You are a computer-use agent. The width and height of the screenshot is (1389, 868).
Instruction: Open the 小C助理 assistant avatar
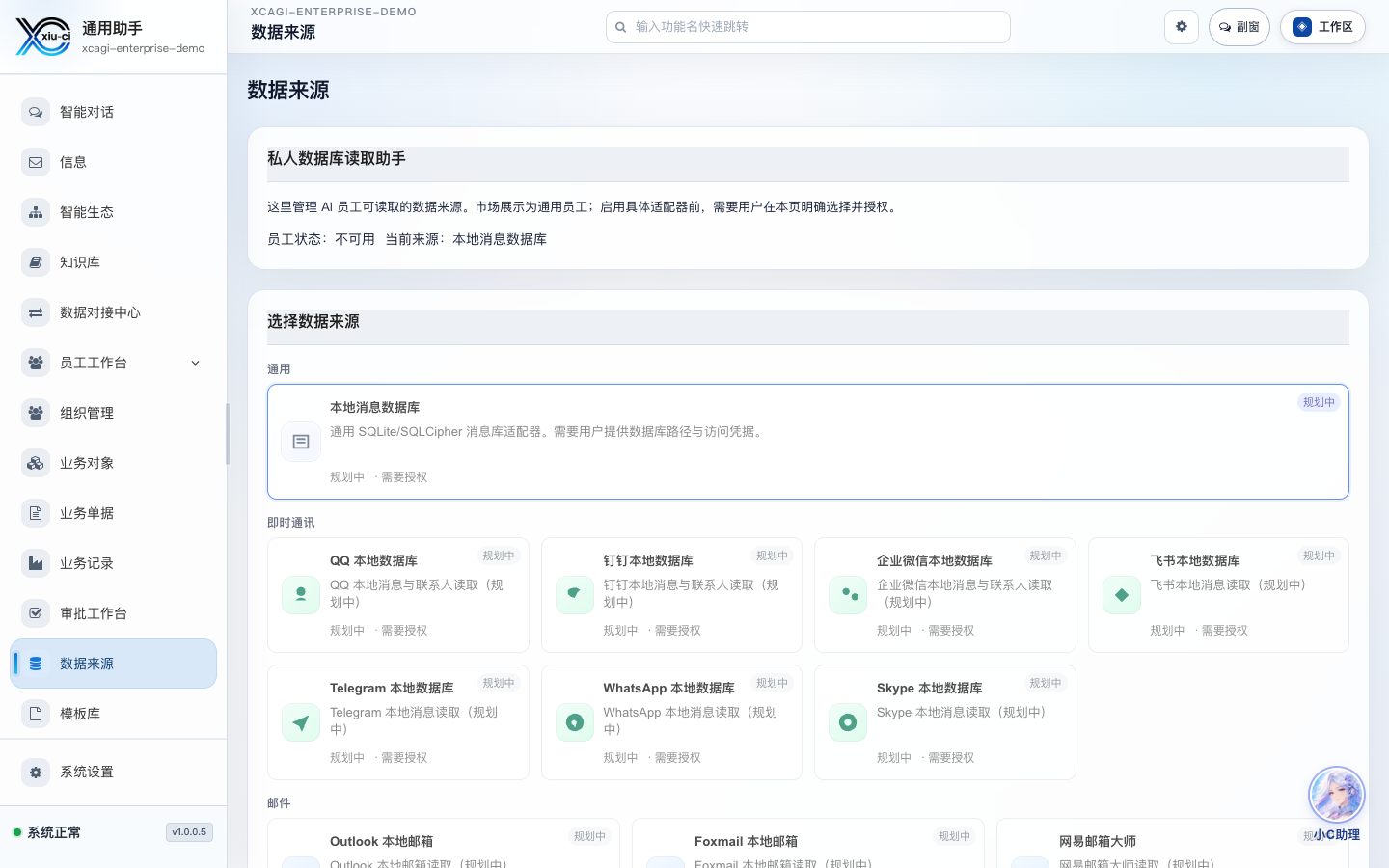[1336, 795]
